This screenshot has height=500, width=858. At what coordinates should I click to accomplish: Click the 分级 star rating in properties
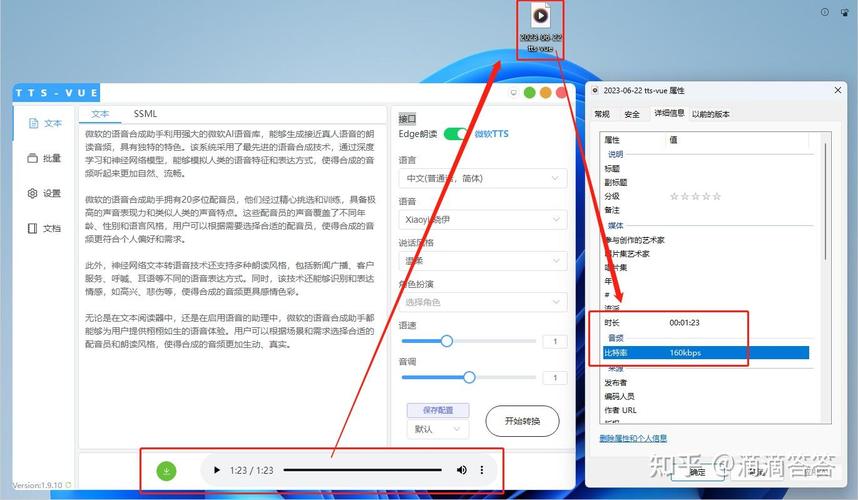coord(695,196)
